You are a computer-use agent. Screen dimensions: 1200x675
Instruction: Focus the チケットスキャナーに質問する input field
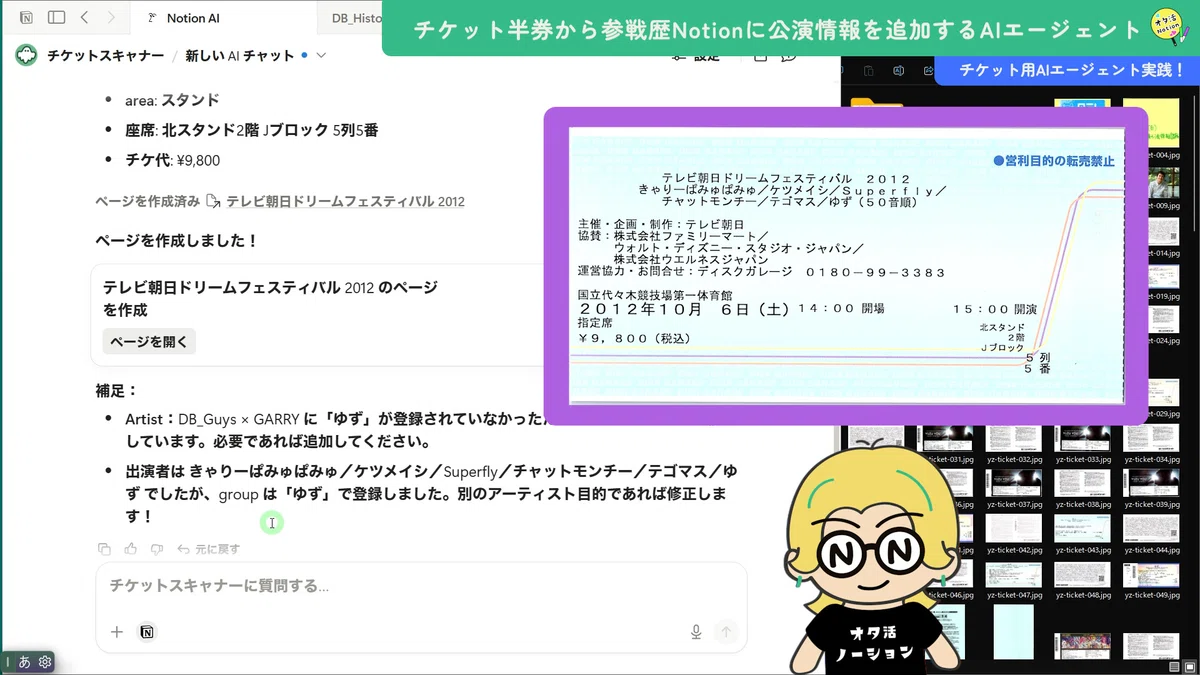point(420,585)
